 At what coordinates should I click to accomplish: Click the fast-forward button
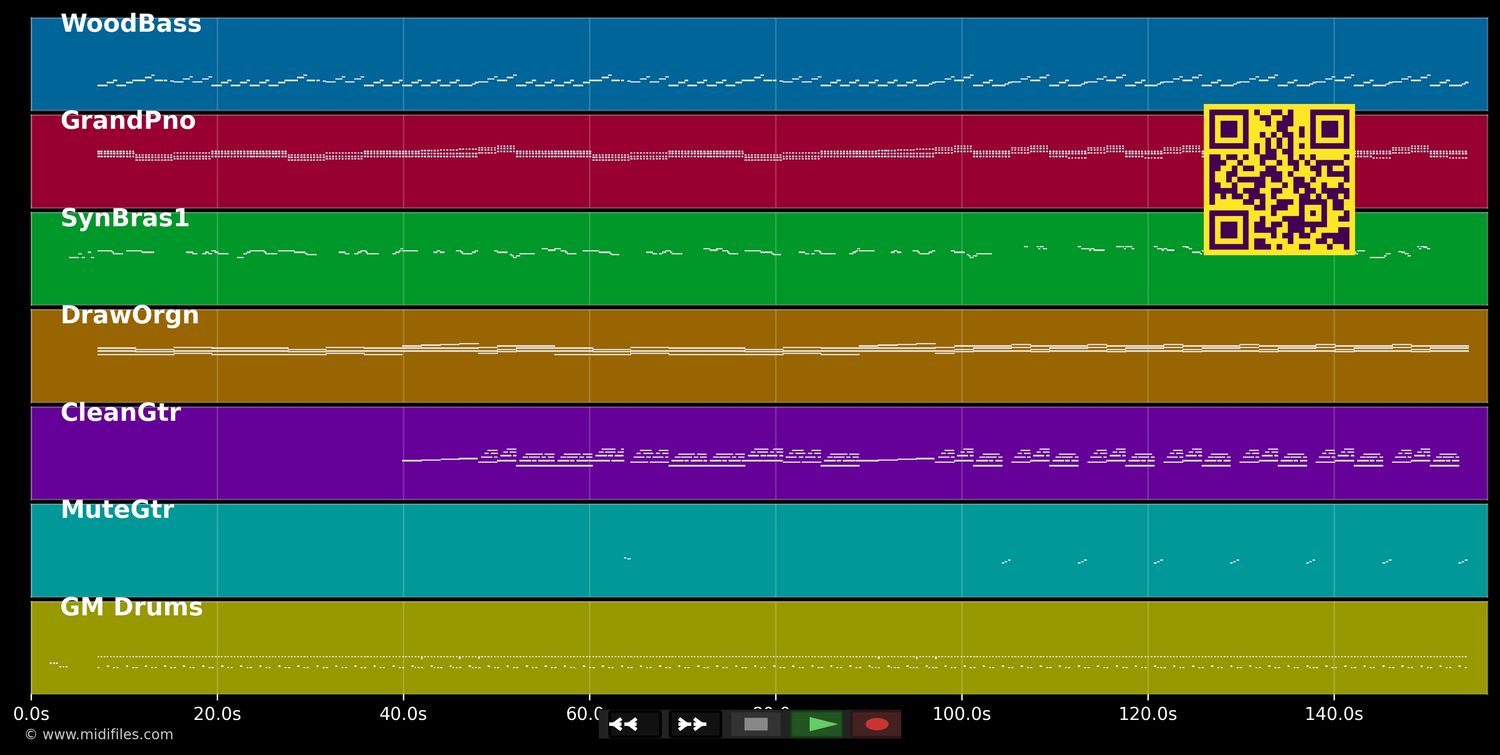(x=695, y=724)
